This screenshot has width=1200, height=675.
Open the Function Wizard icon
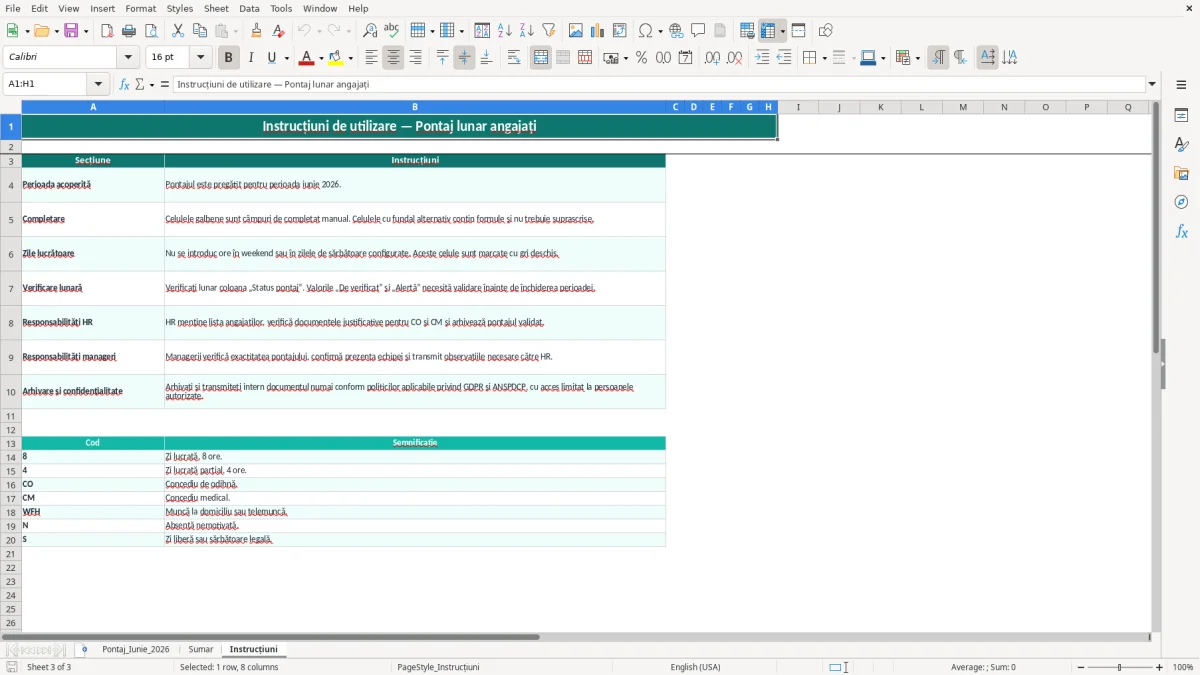124,84
